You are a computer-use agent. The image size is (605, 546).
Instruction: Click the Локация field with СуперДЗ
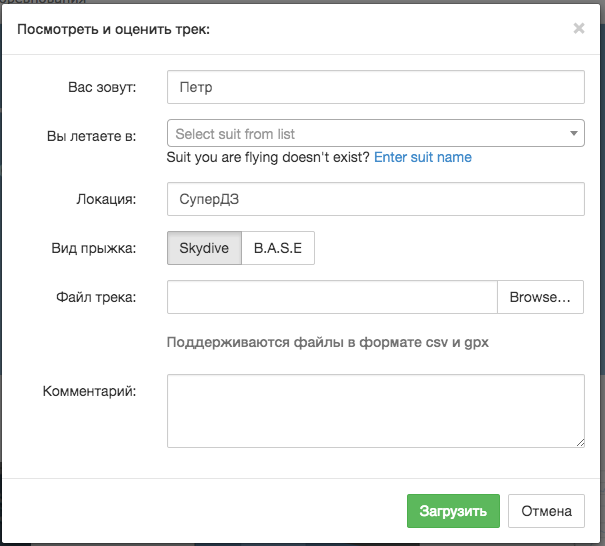click(375, 199)
